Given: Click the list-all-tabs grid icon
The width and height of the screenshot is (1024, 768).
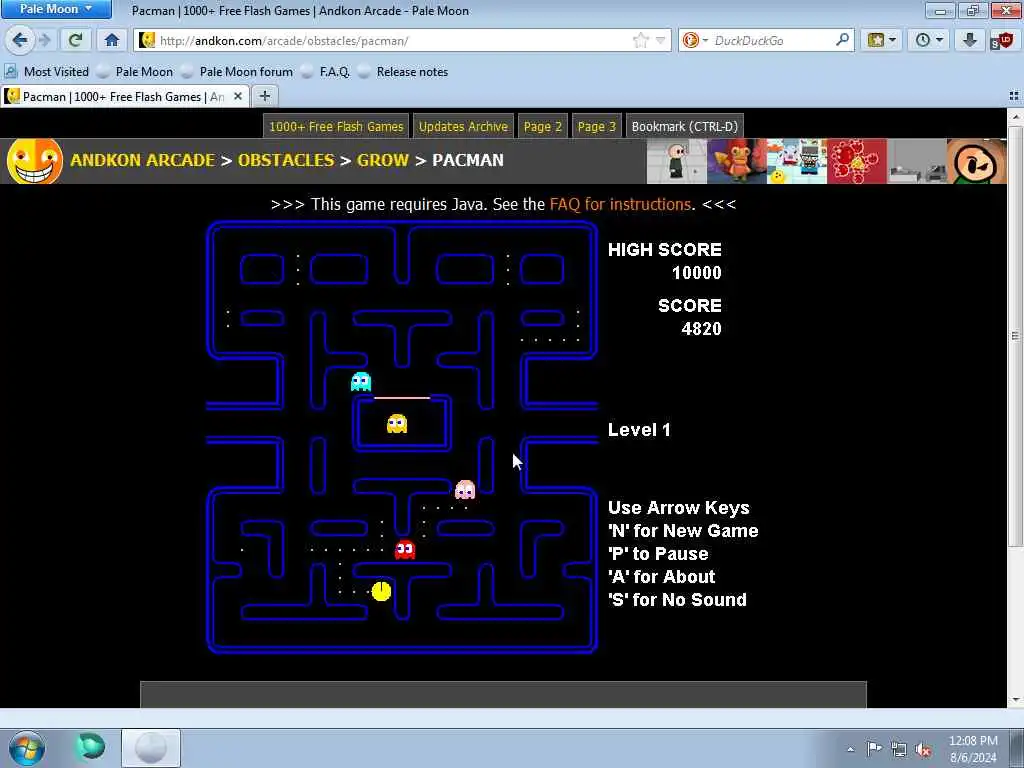Looking at the screenshot, I should pos(1014,97).
